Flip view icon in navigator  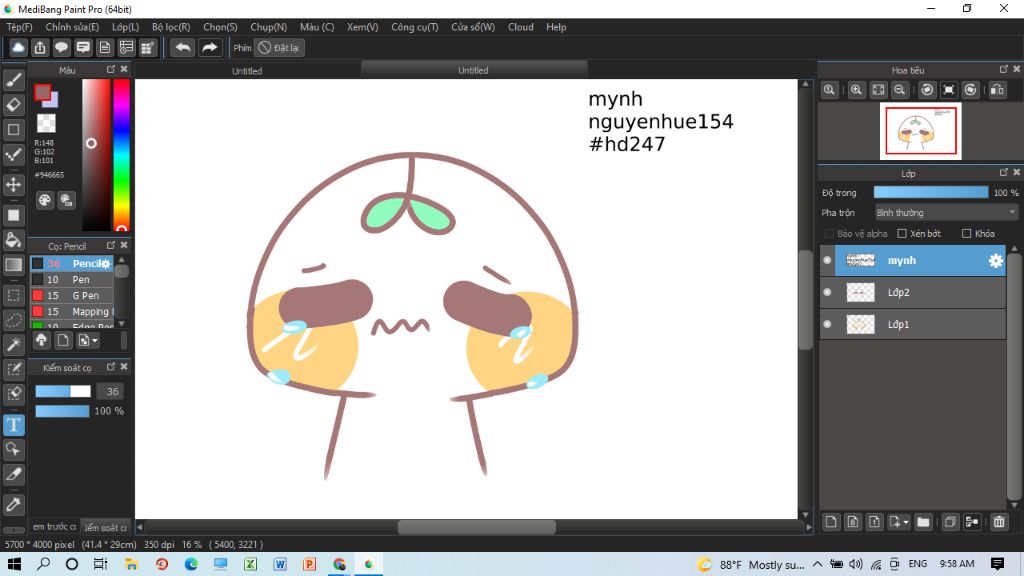(x=997, y=90)
